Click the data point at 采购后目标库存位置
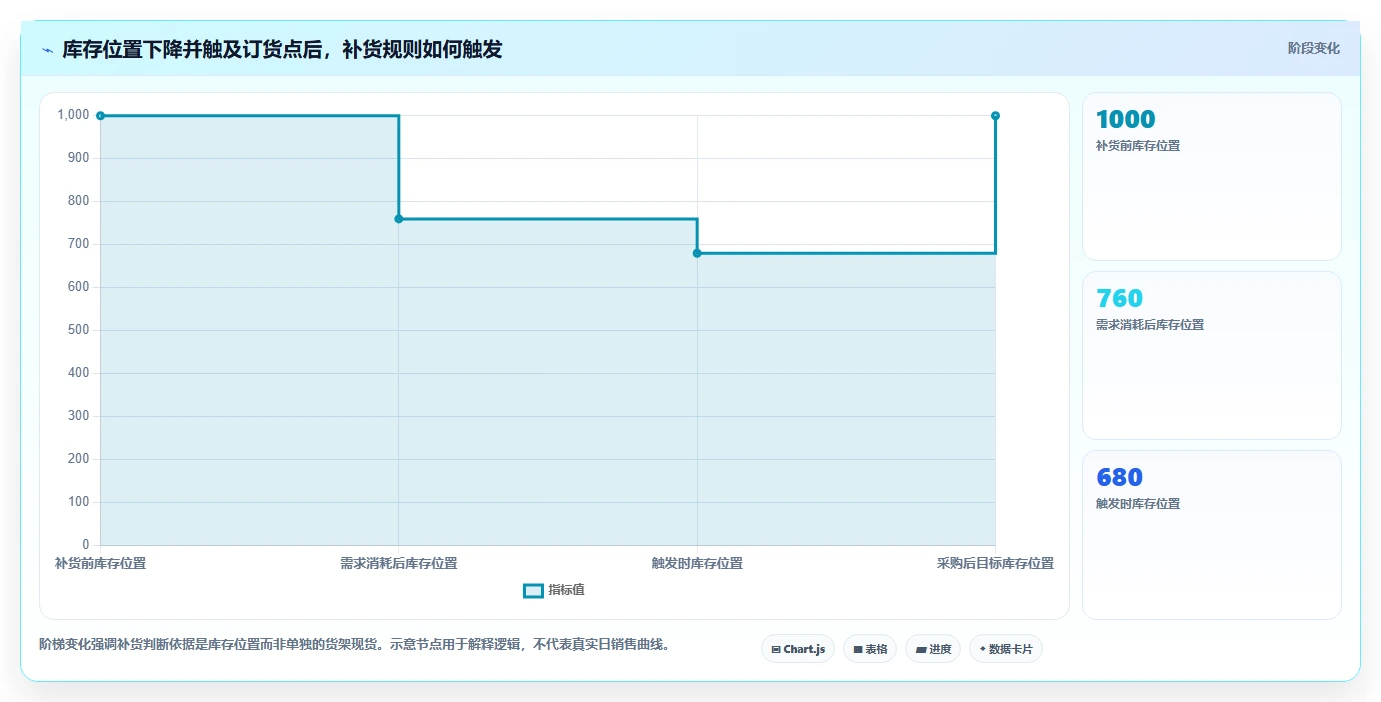 click(x=995, y=116)
